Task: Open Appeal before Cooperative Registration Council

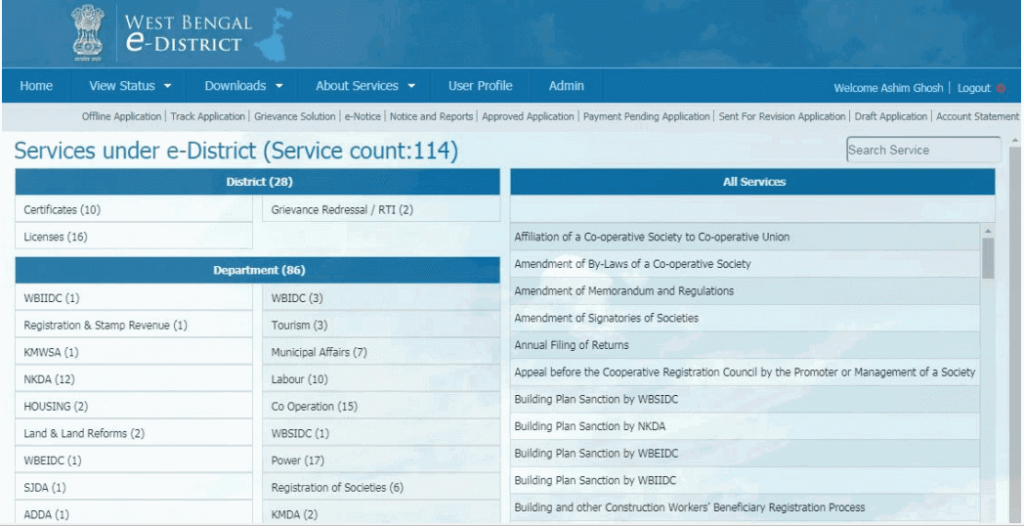Action: [x=745, y=372]
